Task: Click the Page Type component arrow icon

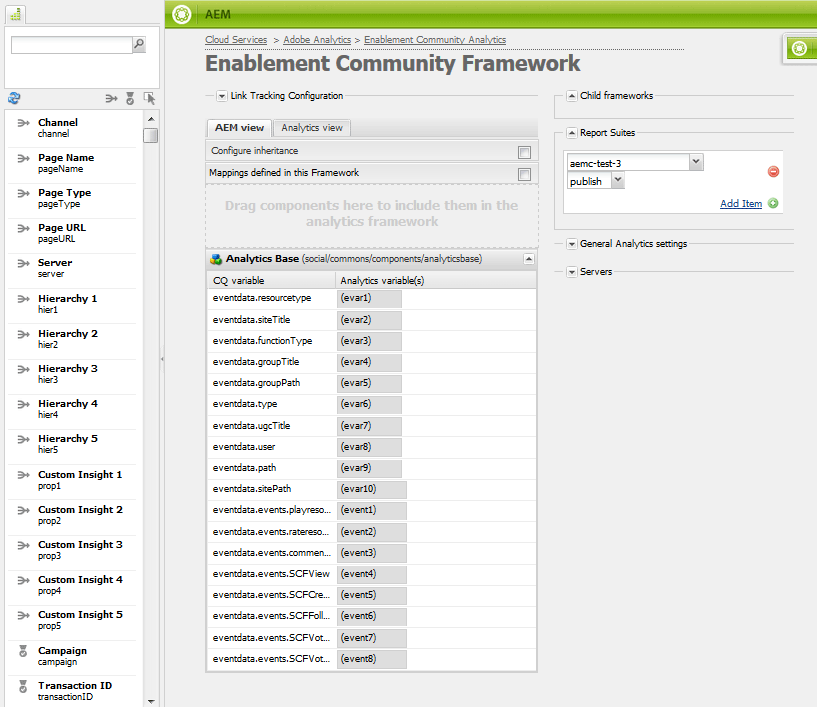Action: point(23,193)
